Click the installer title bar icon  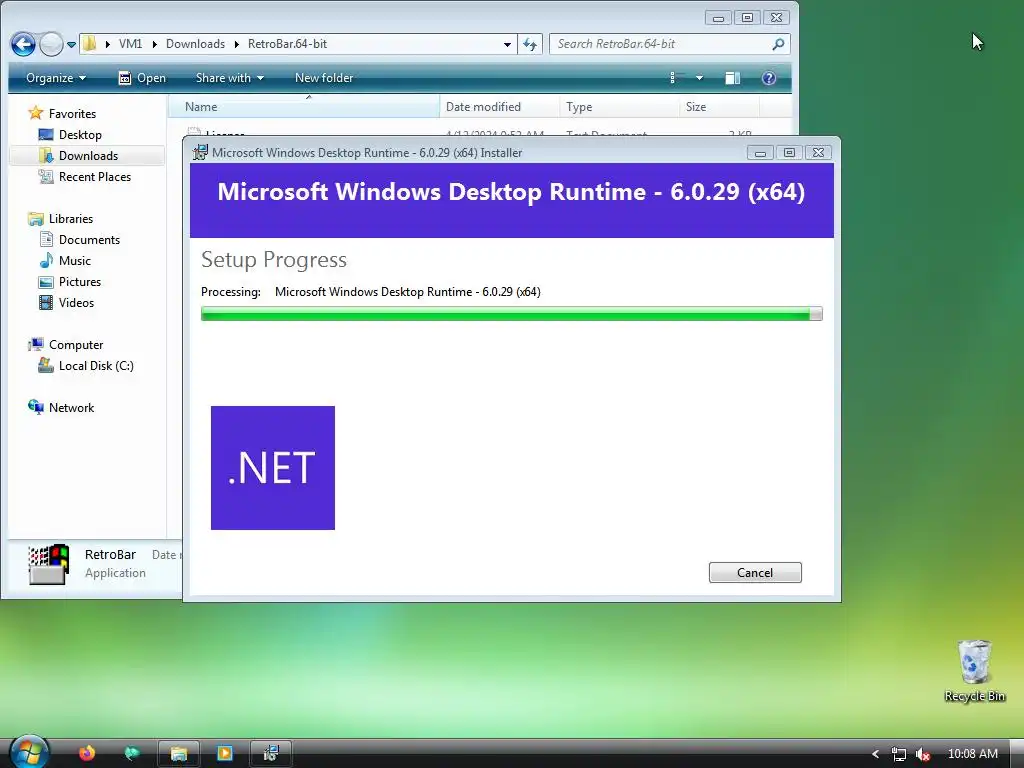pos(200,153)
